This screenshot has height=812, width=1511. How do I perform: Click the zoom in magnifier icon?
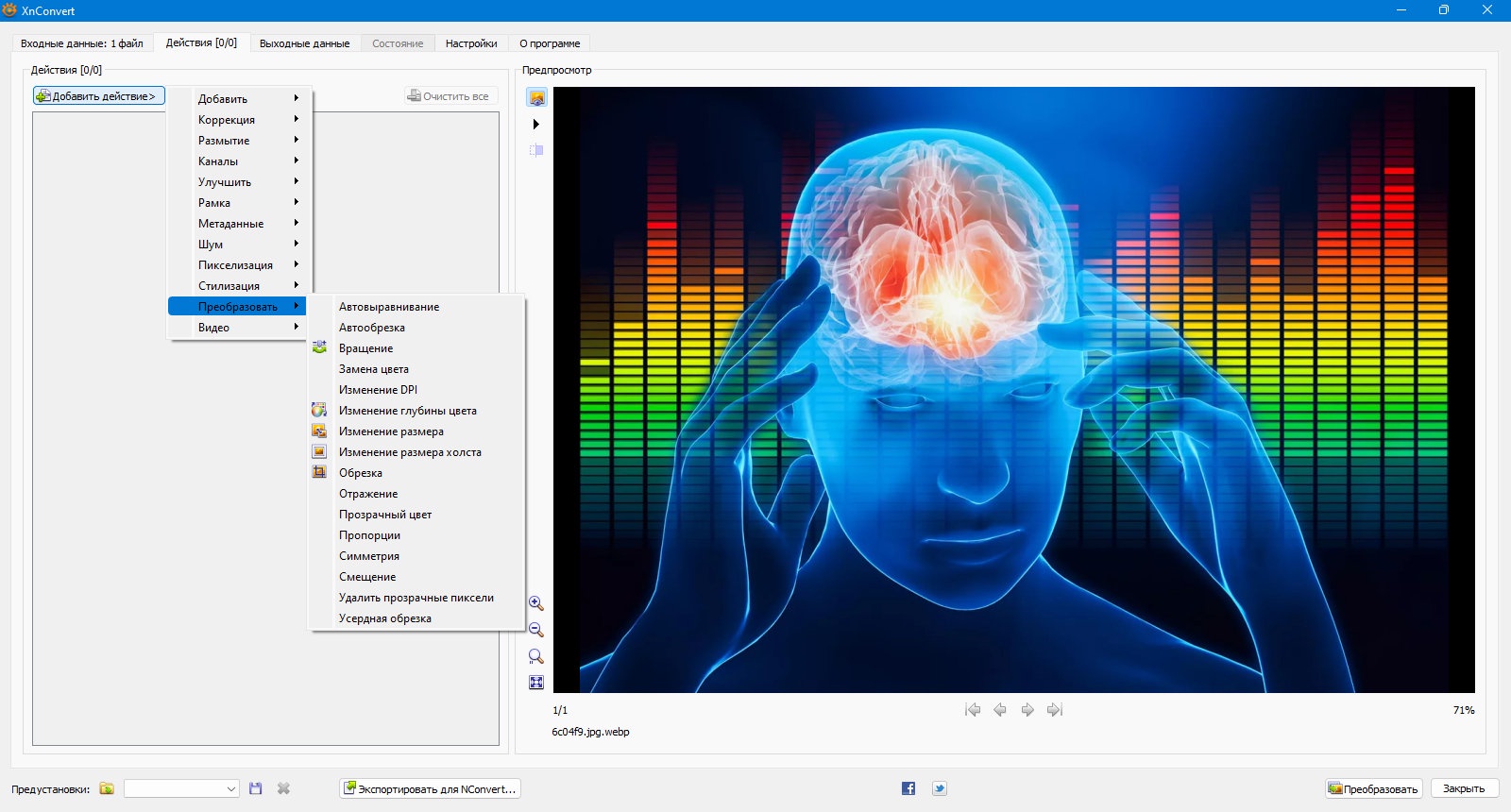[535, 603]
